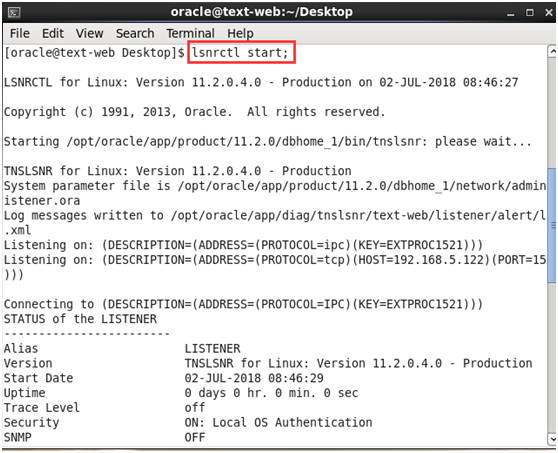Click scrollbar up arrow

point(552,52)
